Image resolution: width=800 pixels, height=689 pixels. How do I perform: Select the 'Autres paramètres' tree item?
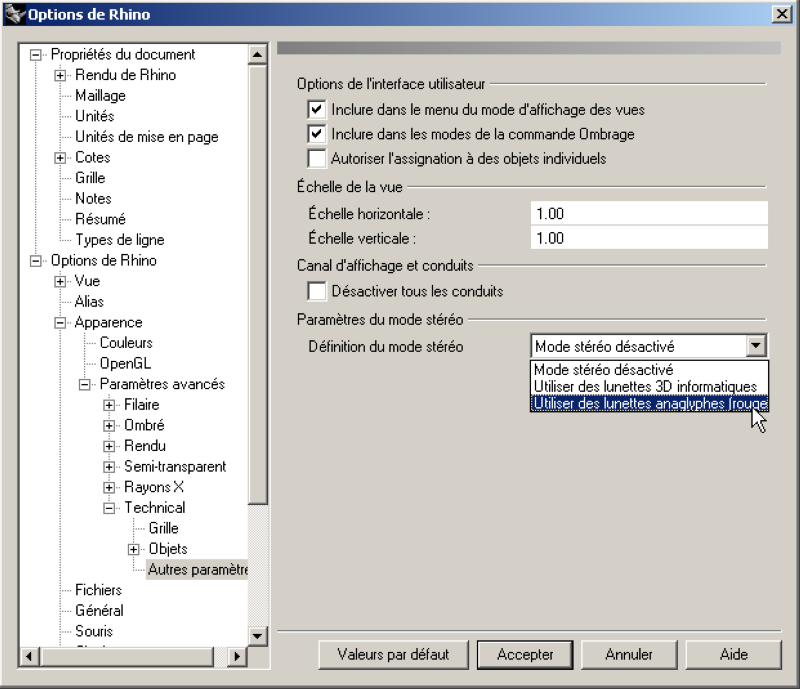pos(197,570)
